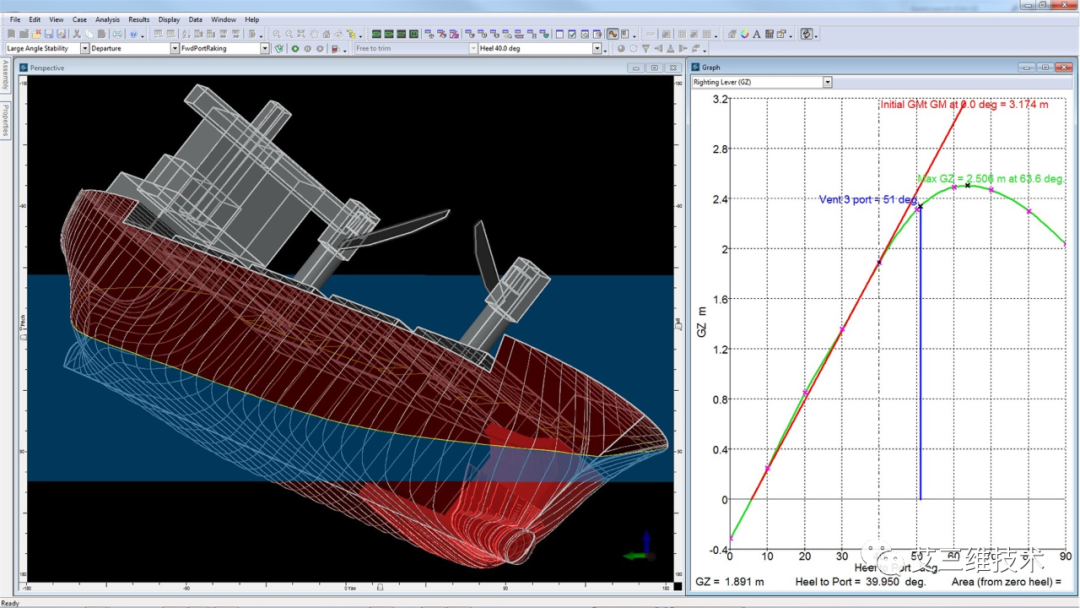
Task: Open the View menu
Action: point(56,19)
